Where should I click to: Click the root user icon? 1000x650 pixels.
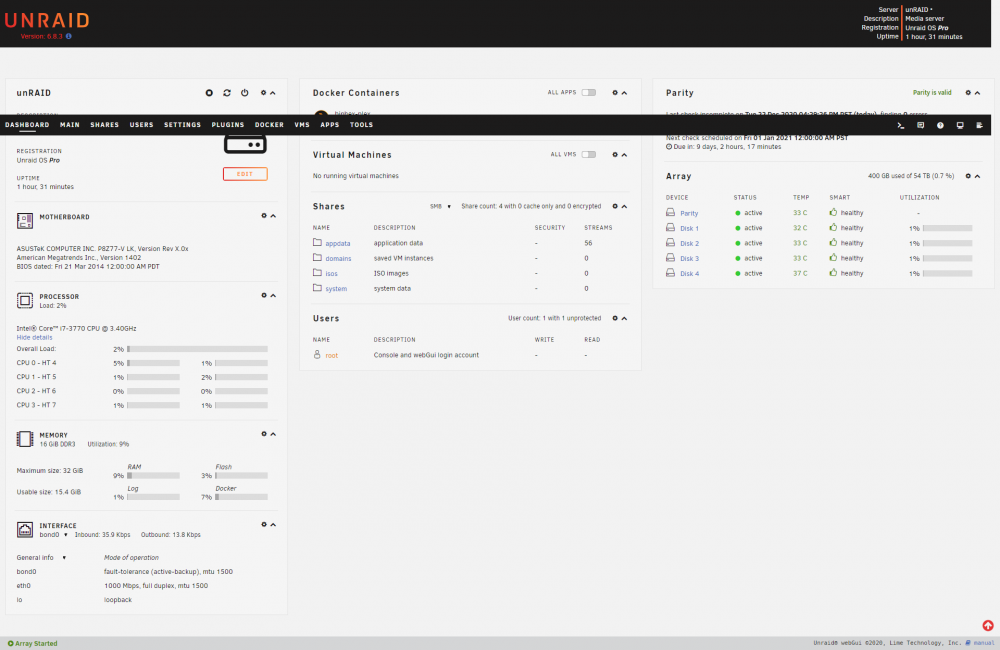click(x=317, y=355)
